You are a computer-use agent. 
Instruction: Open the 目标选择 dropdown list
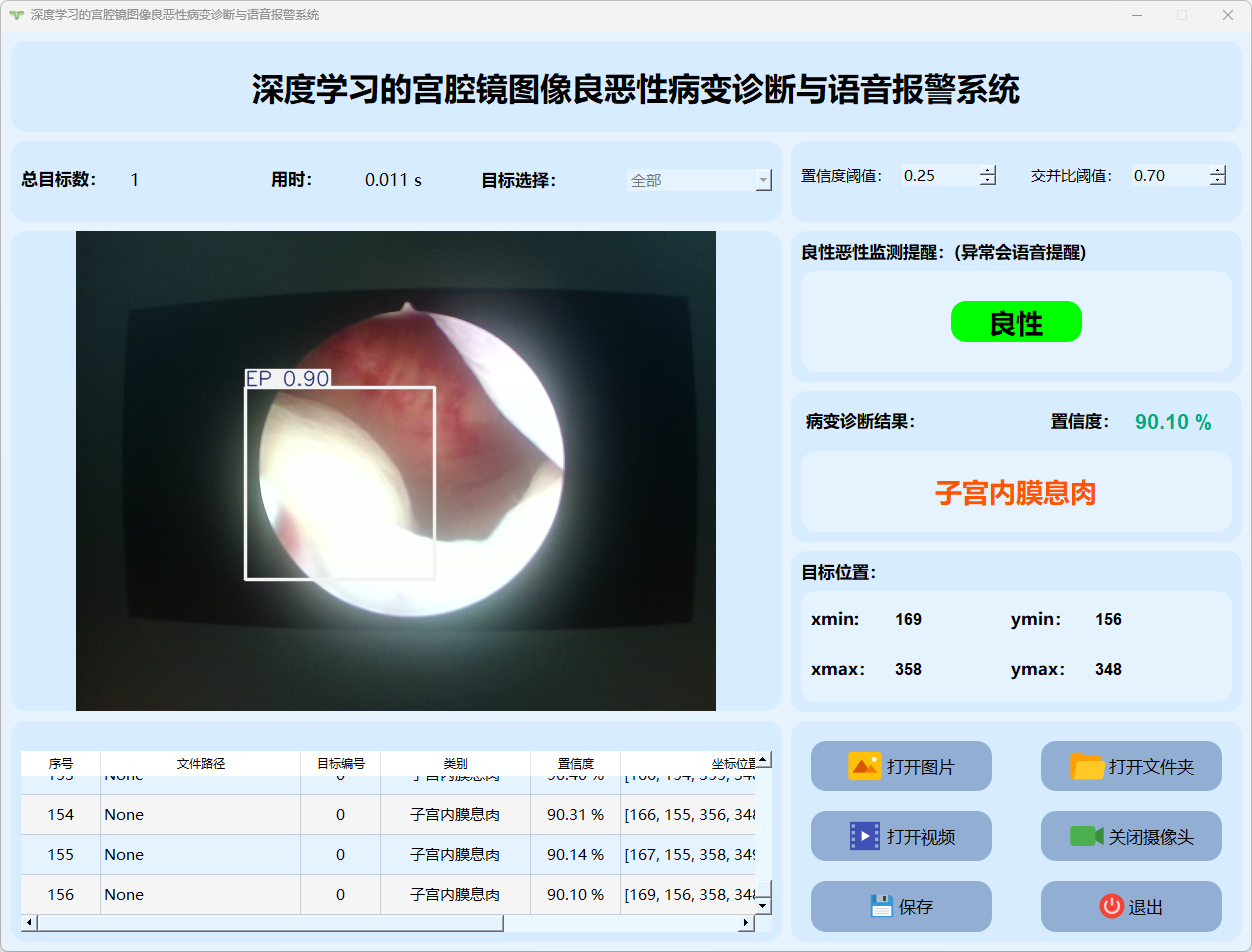pyautogui.click(x=763, y=180)
